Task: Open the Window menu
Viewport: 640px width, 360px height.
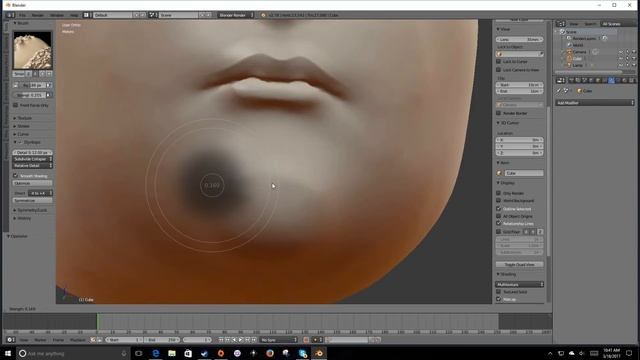Action: [57, 15]
